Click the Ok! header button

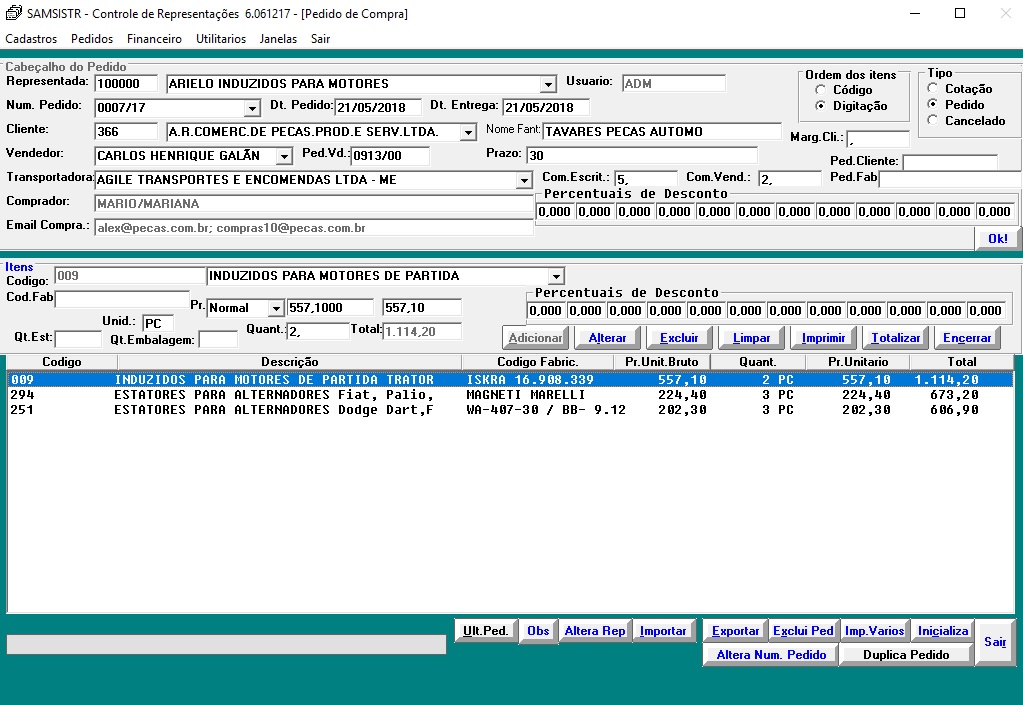pyautogui.click(x=997, y=239)
